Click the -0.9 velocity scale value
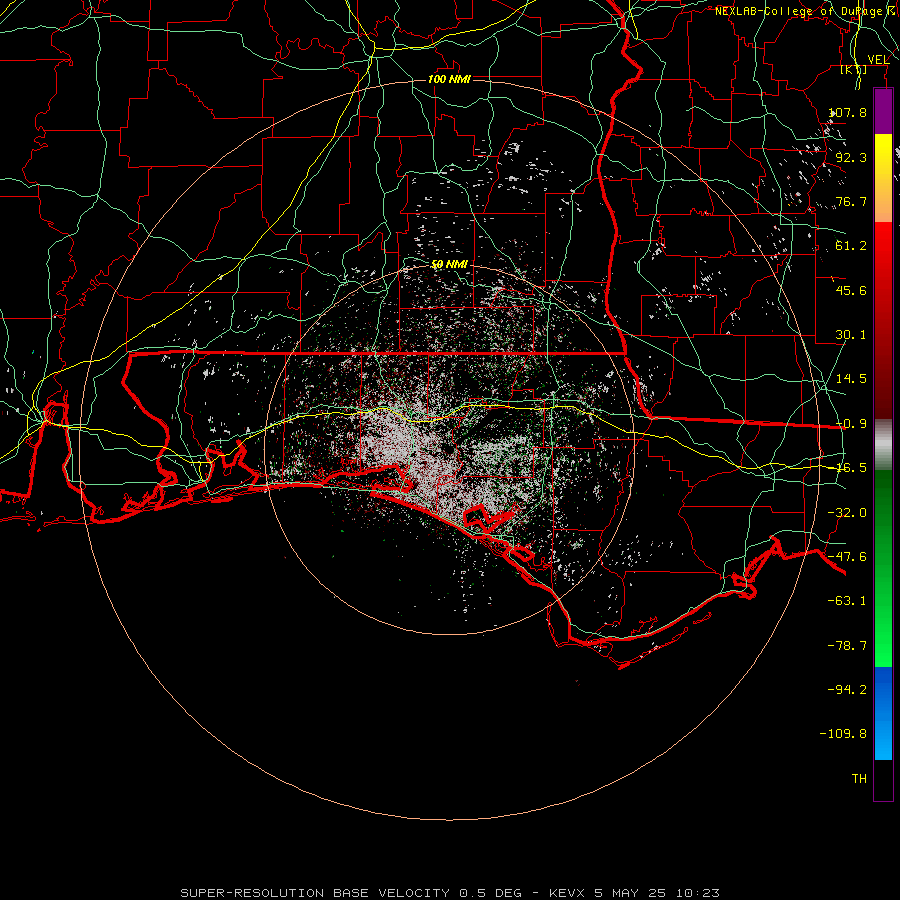 coord(851,424)
